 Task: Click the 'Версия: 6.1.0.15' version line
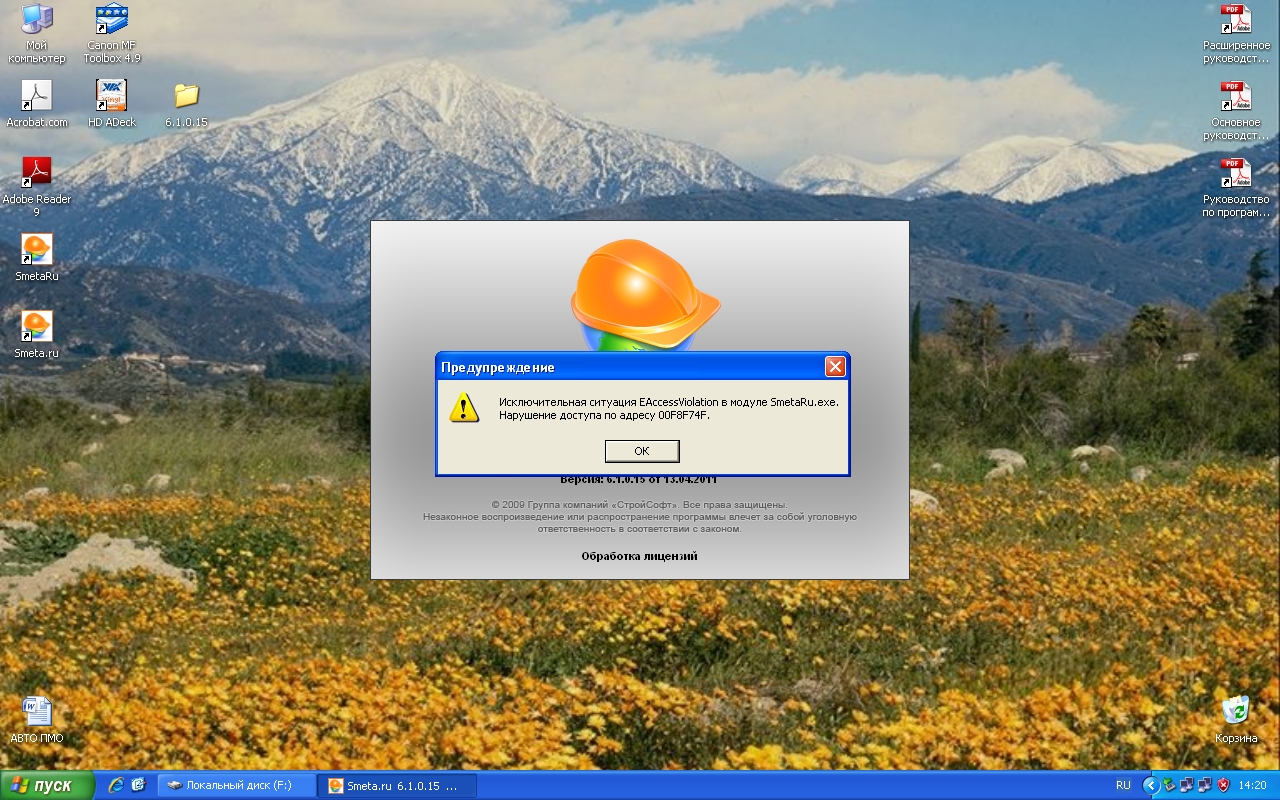pyautogui.click(x=639, y=480)
